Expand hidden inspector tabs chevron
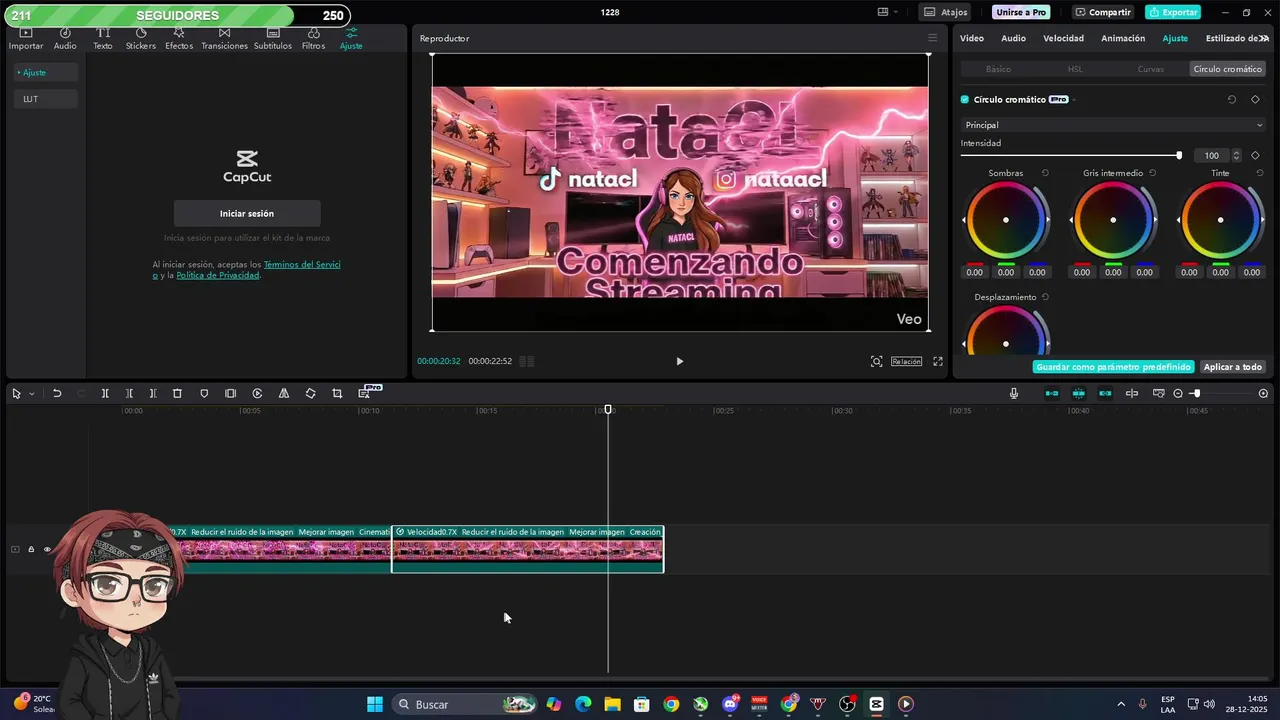 coord(1263,38)
